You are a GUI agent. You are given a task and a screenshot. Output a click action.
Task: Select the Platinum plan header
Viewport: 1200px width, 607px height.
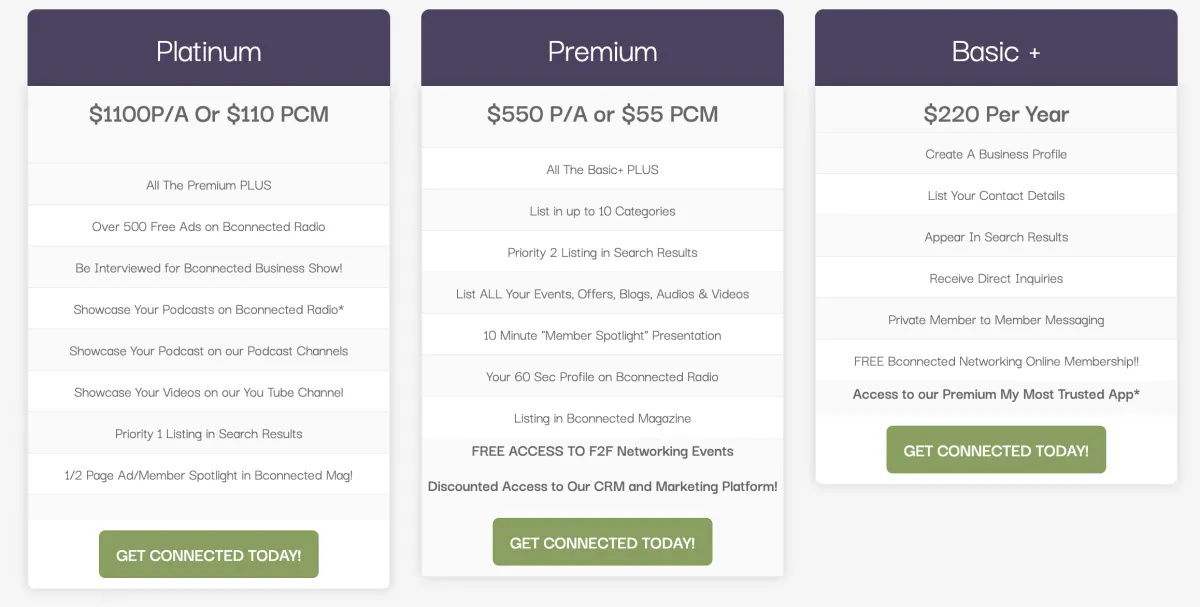point(208,51)
